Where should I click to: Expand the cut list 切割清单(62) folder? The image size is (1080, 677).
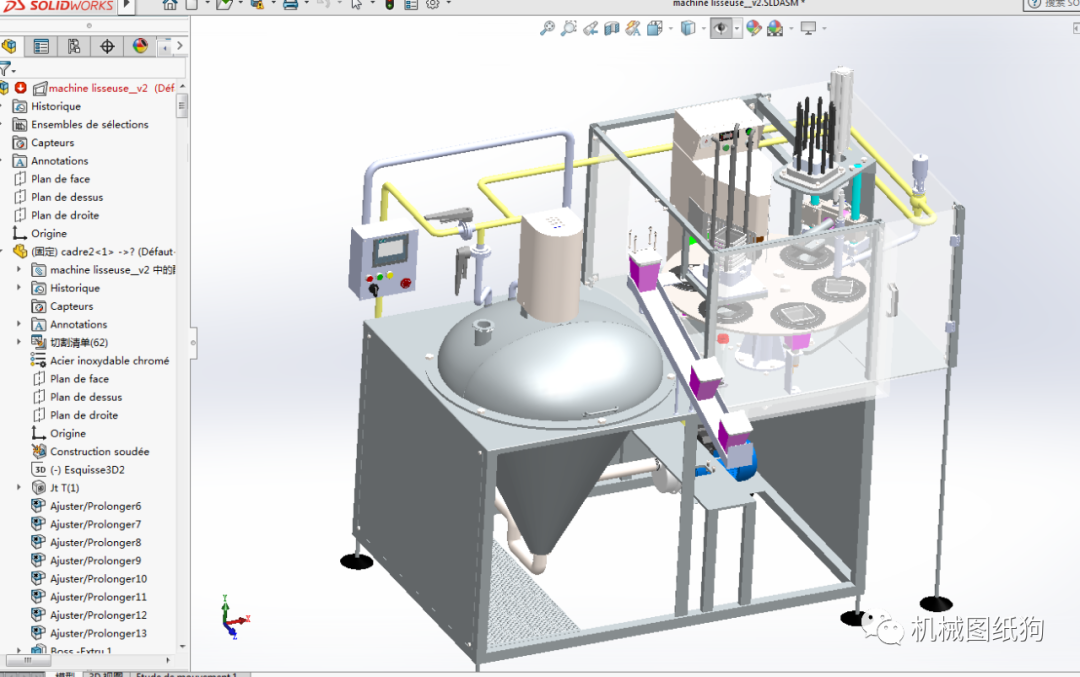click(x=19, y=342)
